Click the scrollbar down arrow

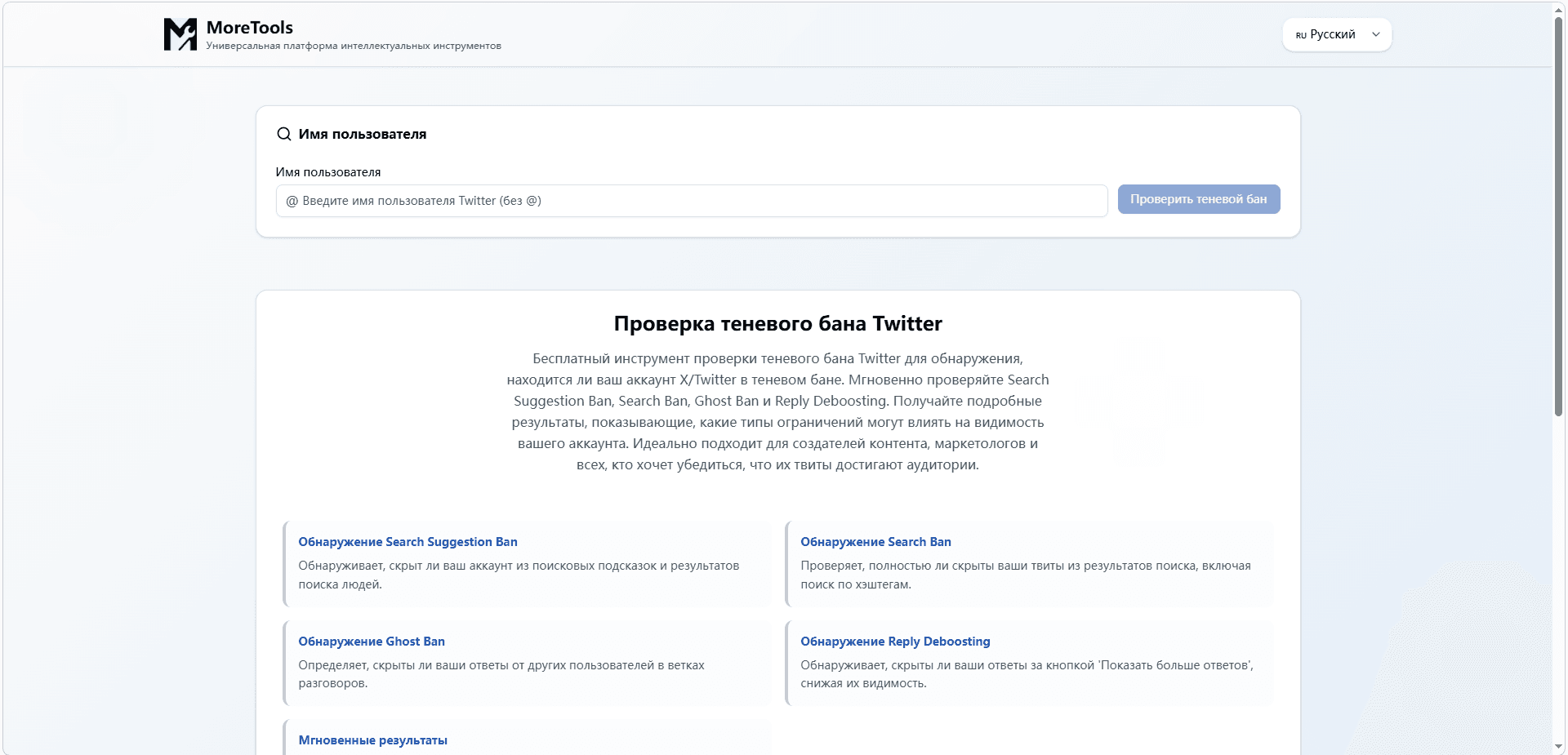tap(1558, 747)
